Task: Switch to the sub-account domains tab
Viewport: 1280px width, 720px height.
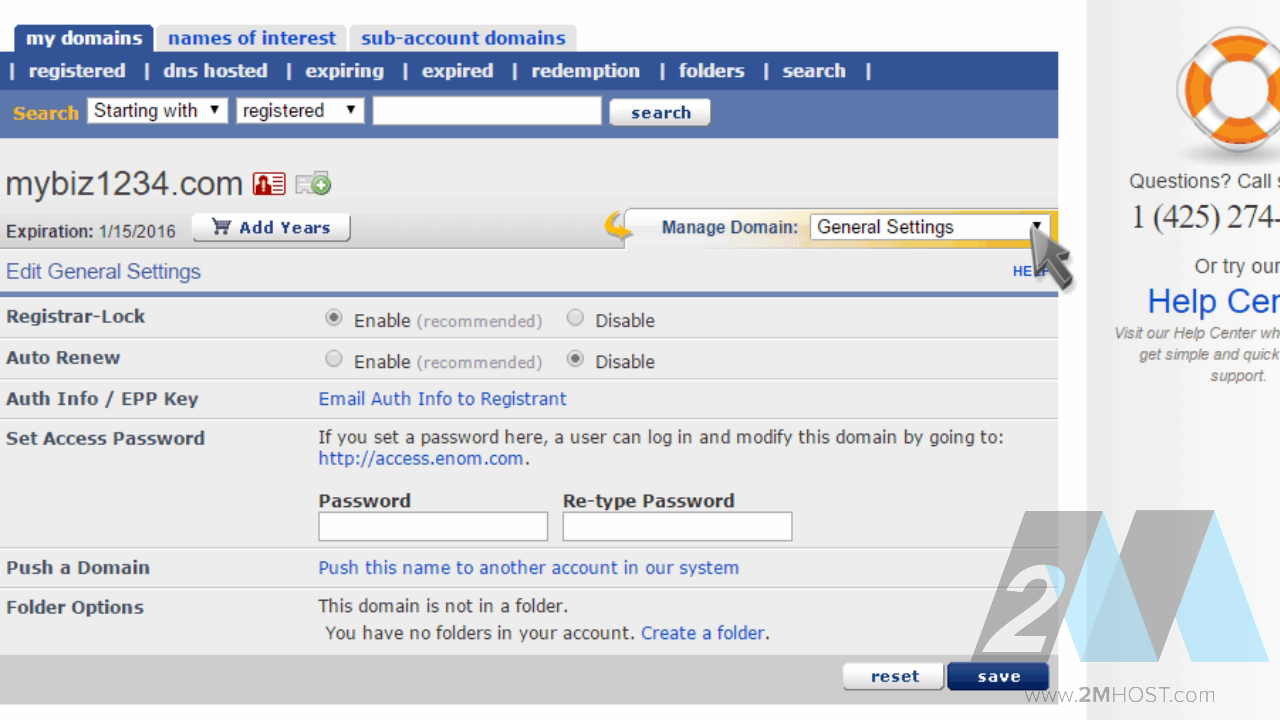Action: [x=463, y=39]
